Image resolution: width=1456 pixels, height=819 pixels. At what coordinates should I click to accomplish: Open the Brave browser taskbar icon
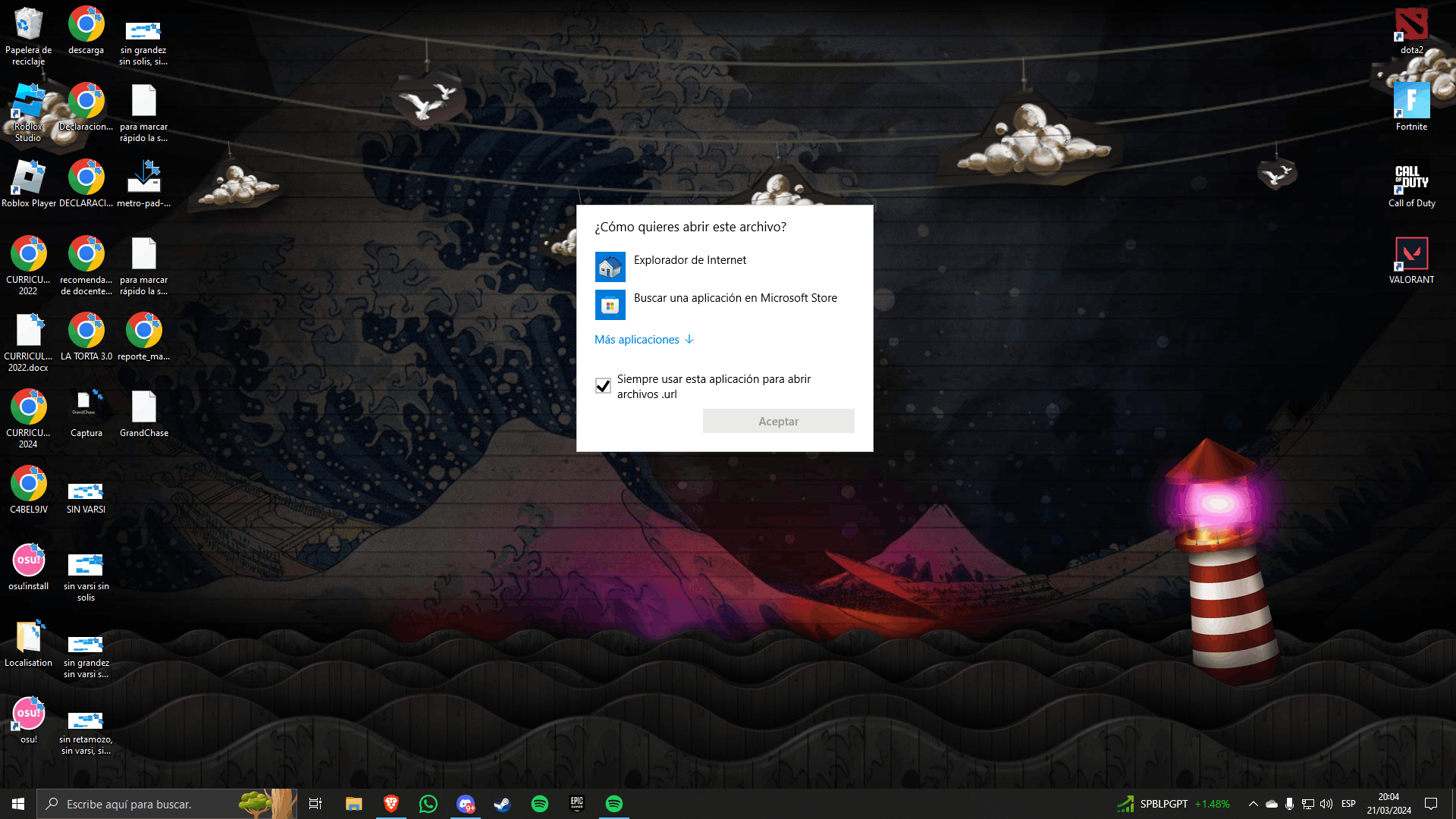coord(391,804)
